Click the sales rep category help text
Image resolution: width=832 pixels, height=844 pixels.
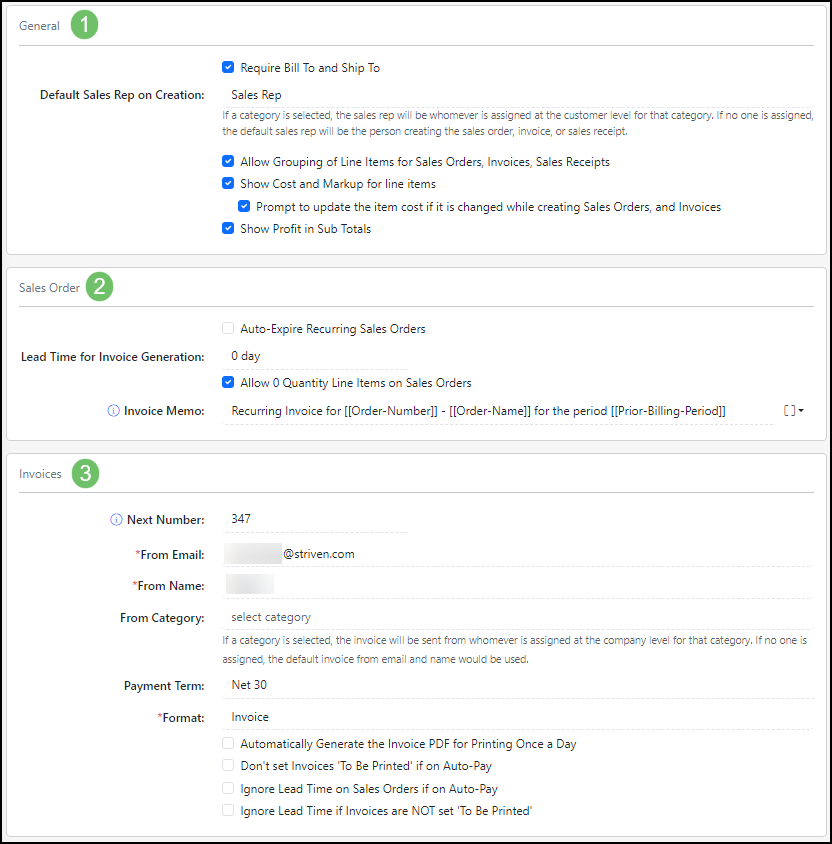(x=518, y=123)
